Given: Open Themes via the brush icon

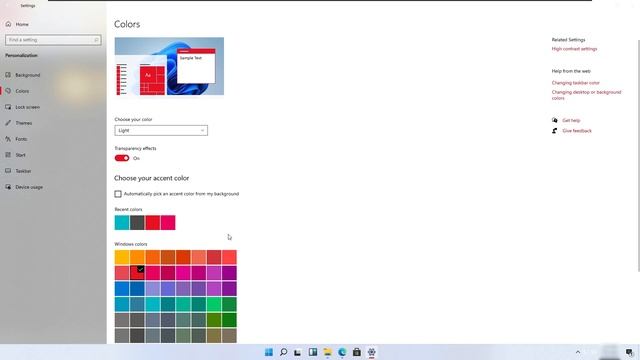Looking at the screenshot, I should pos(8,123).
